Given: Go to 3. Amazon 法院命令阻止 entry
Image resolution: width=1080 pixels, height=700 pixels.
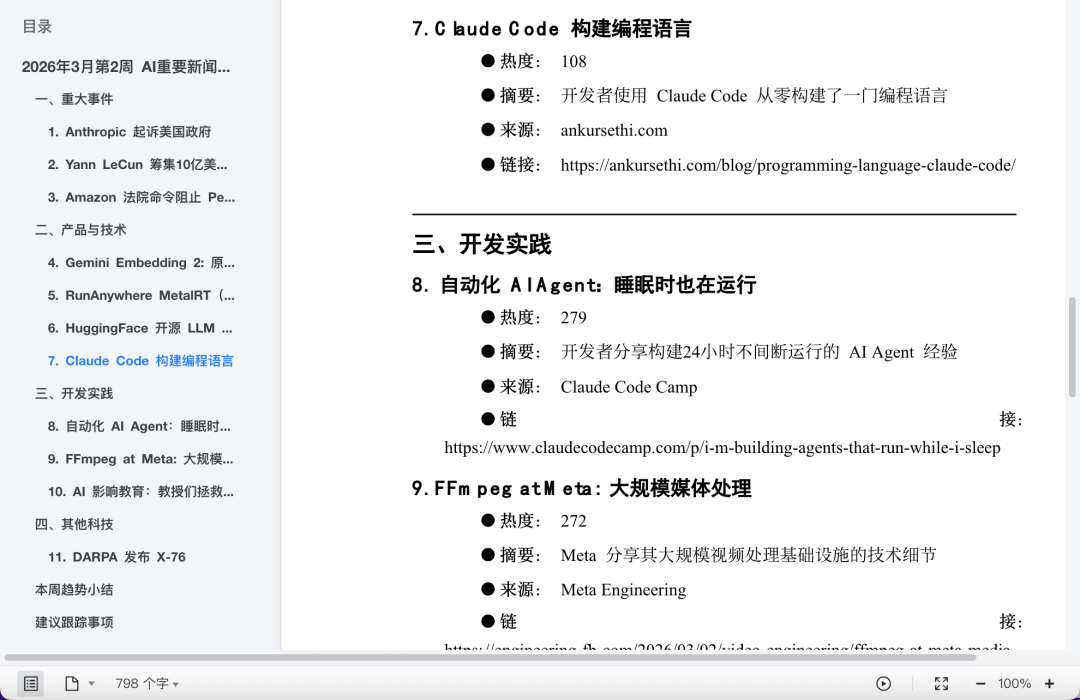Looking at the screenshot, I should [x=141, y=197].
